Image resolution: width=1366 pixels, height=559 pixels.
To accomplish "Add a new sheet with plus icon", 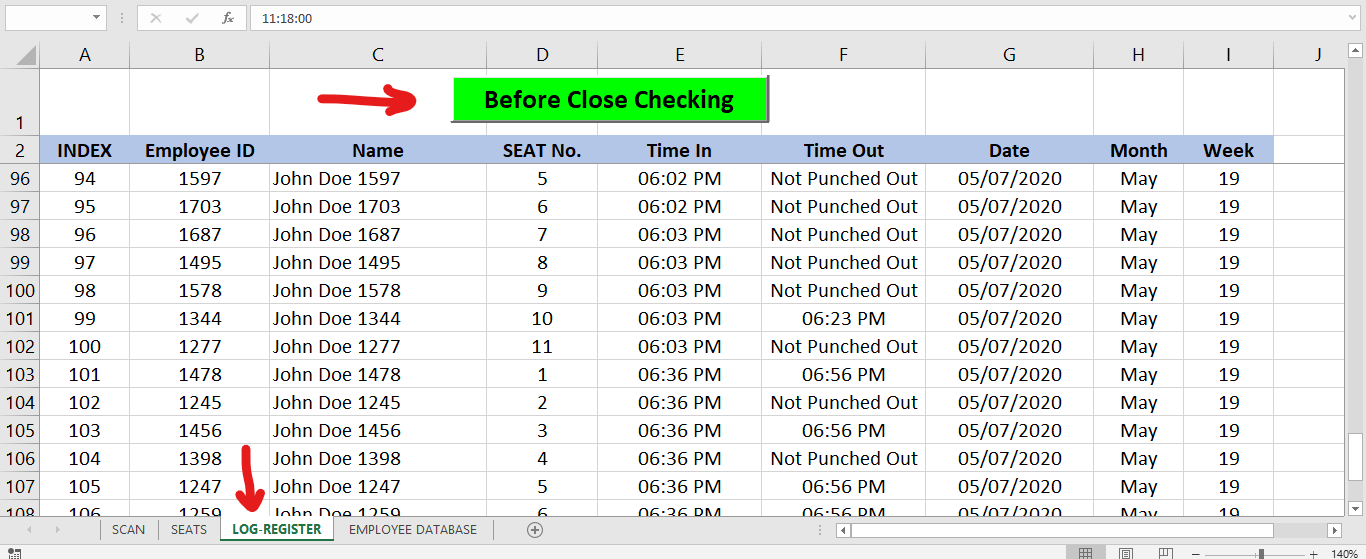I will tap(535, 530).
